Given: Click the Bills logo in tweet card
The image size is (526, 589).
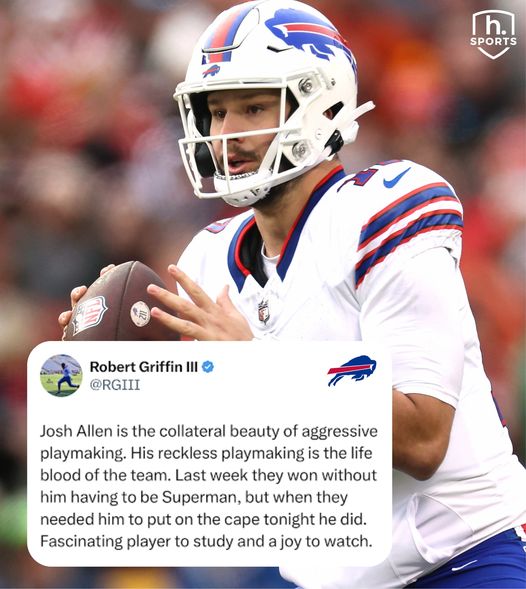Looking at the screenshot, I should [352, 370].
